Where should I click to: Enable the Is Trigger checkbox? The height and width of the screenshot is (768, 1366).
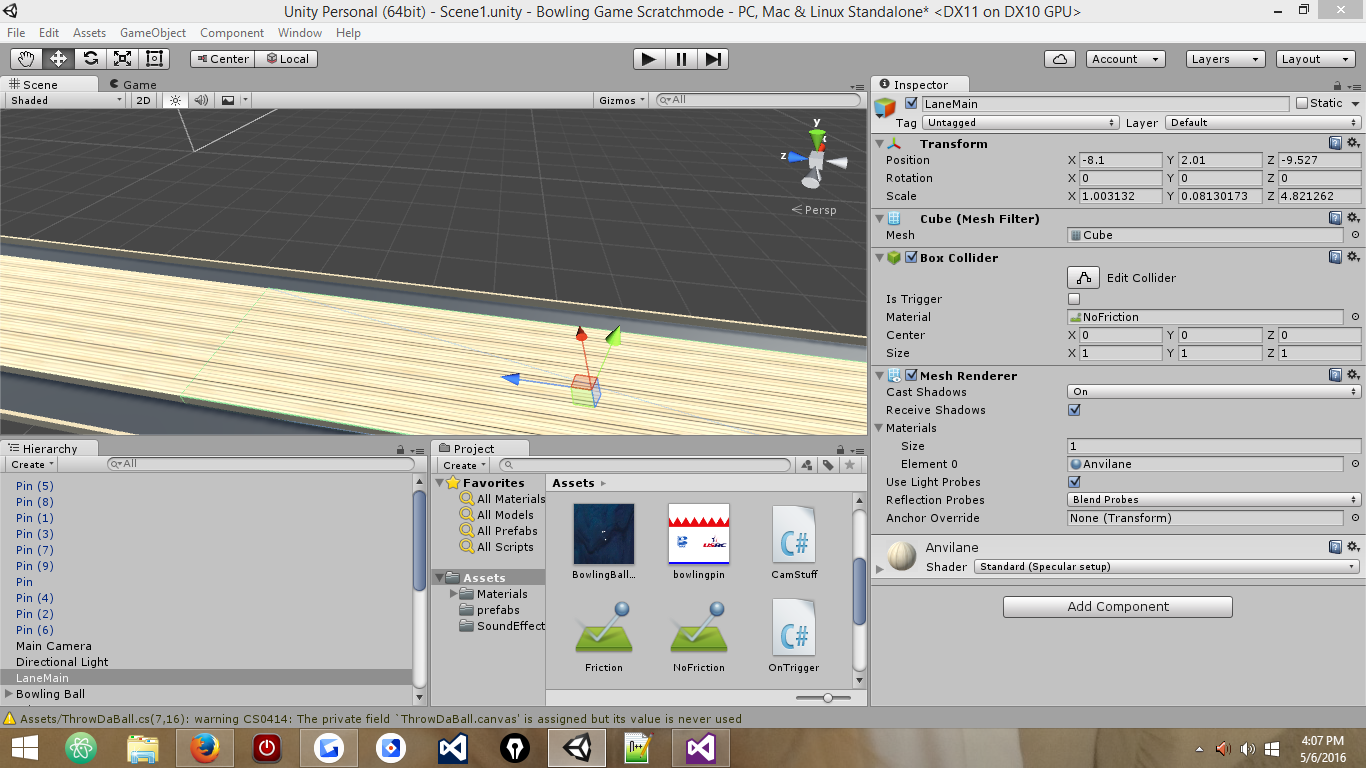coord(1074,299)
